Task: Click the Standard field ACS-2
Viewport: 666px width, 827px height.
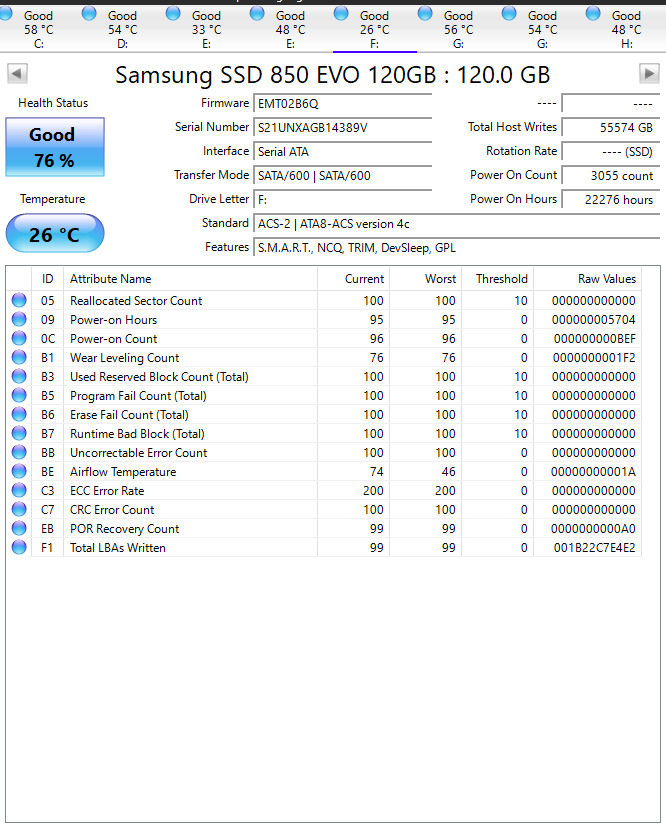Action: 457,224
